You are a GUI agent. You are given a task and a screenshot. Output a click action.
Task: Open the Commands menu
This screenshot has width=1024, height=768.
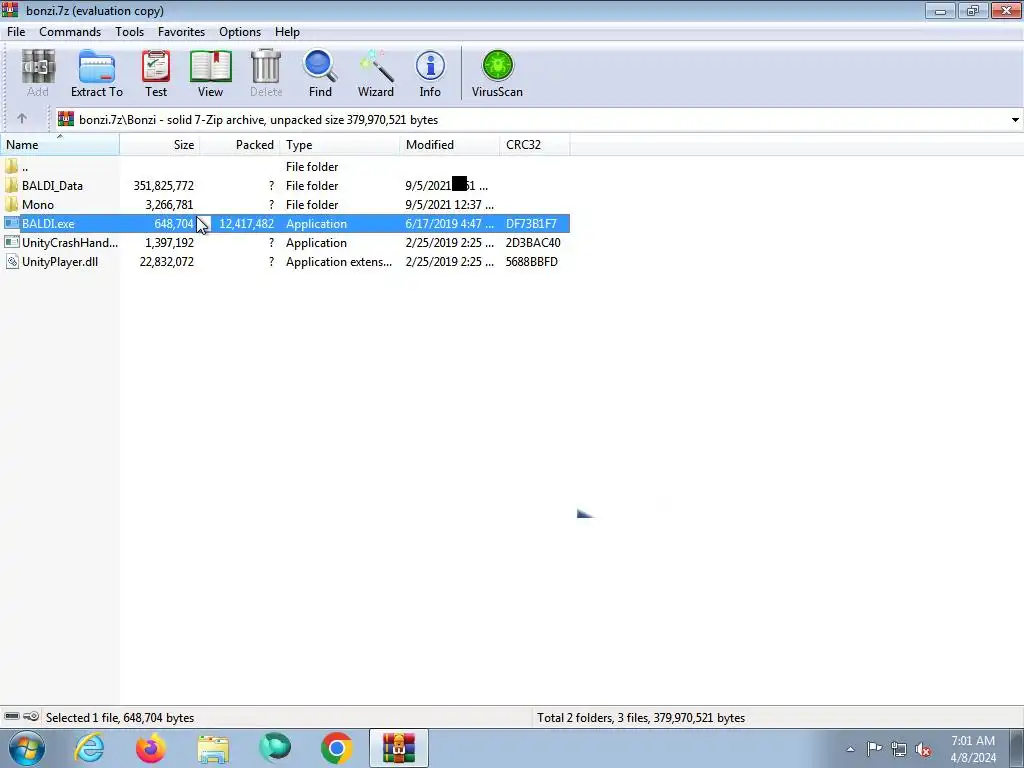pyautogui.click(x=70, y=31)
